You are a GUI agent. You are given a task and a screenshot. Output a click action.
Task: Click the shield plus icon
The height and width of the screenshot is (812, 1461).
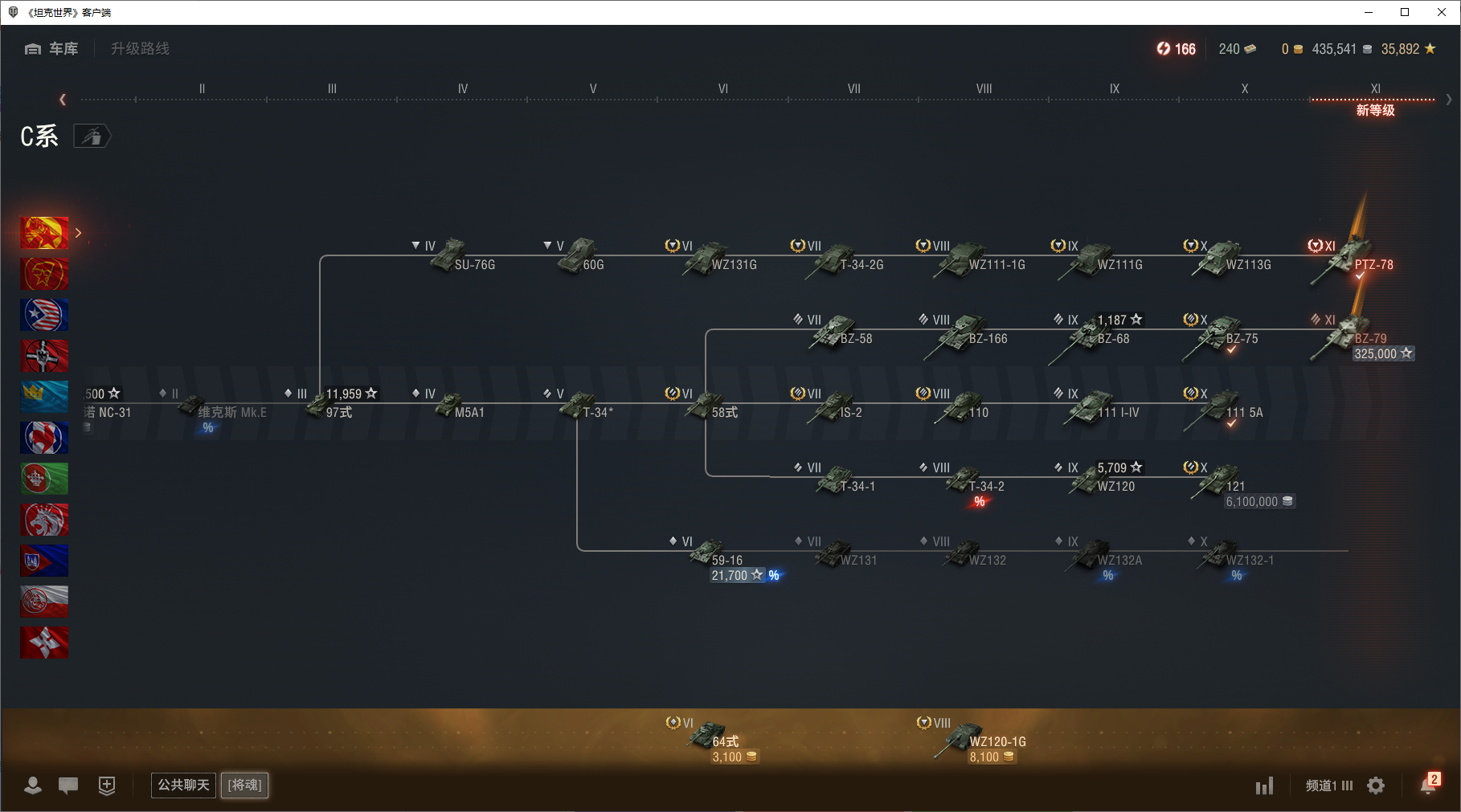pos(107,785)
